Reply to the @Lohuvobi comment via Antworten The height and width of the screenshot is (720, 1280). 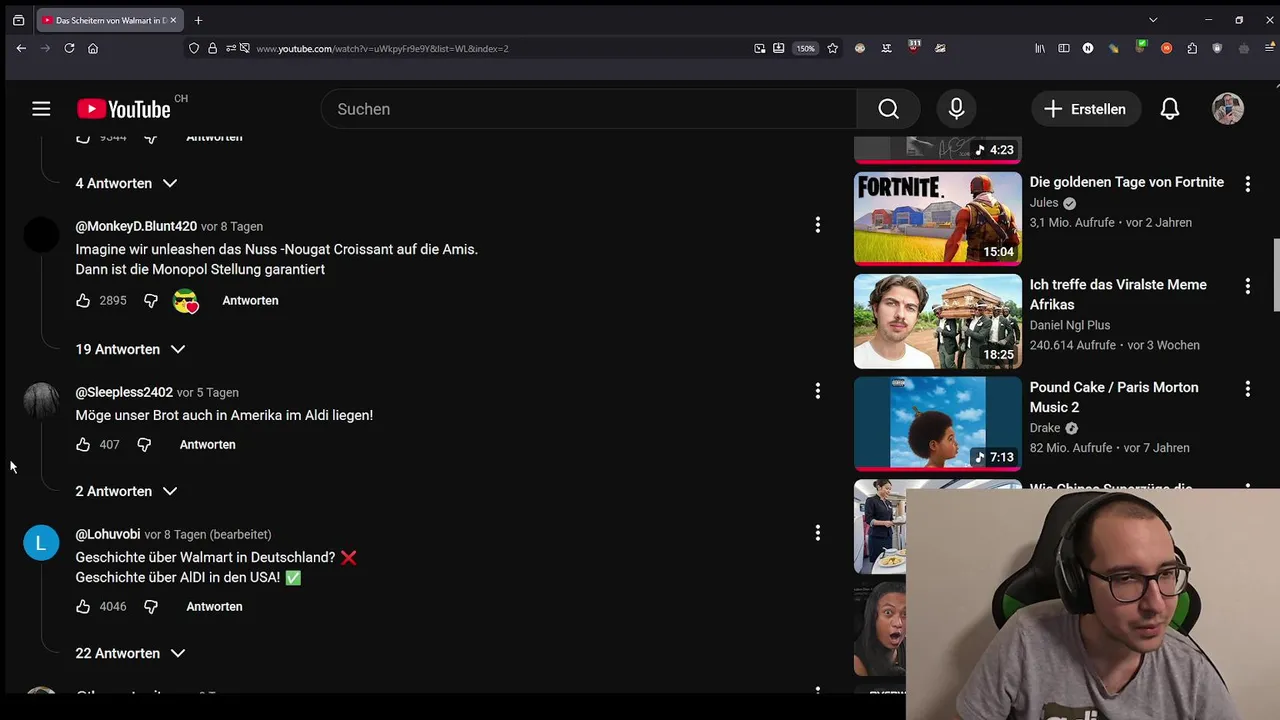pyautogui.click(x=214, y=606)
